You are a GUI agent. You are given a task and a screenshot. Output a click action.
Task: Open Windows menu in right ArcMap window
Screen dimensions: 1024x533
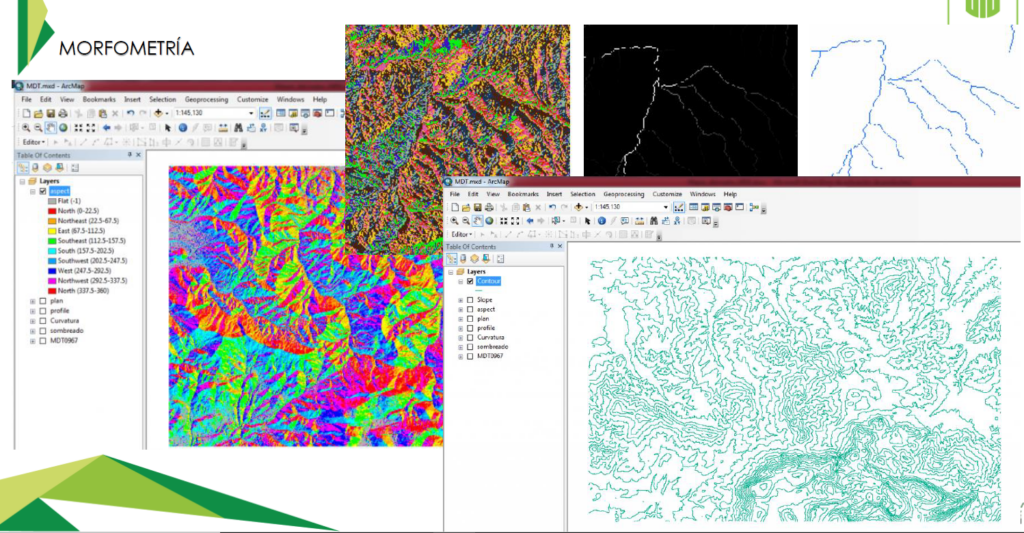click(x=703, y=194)
